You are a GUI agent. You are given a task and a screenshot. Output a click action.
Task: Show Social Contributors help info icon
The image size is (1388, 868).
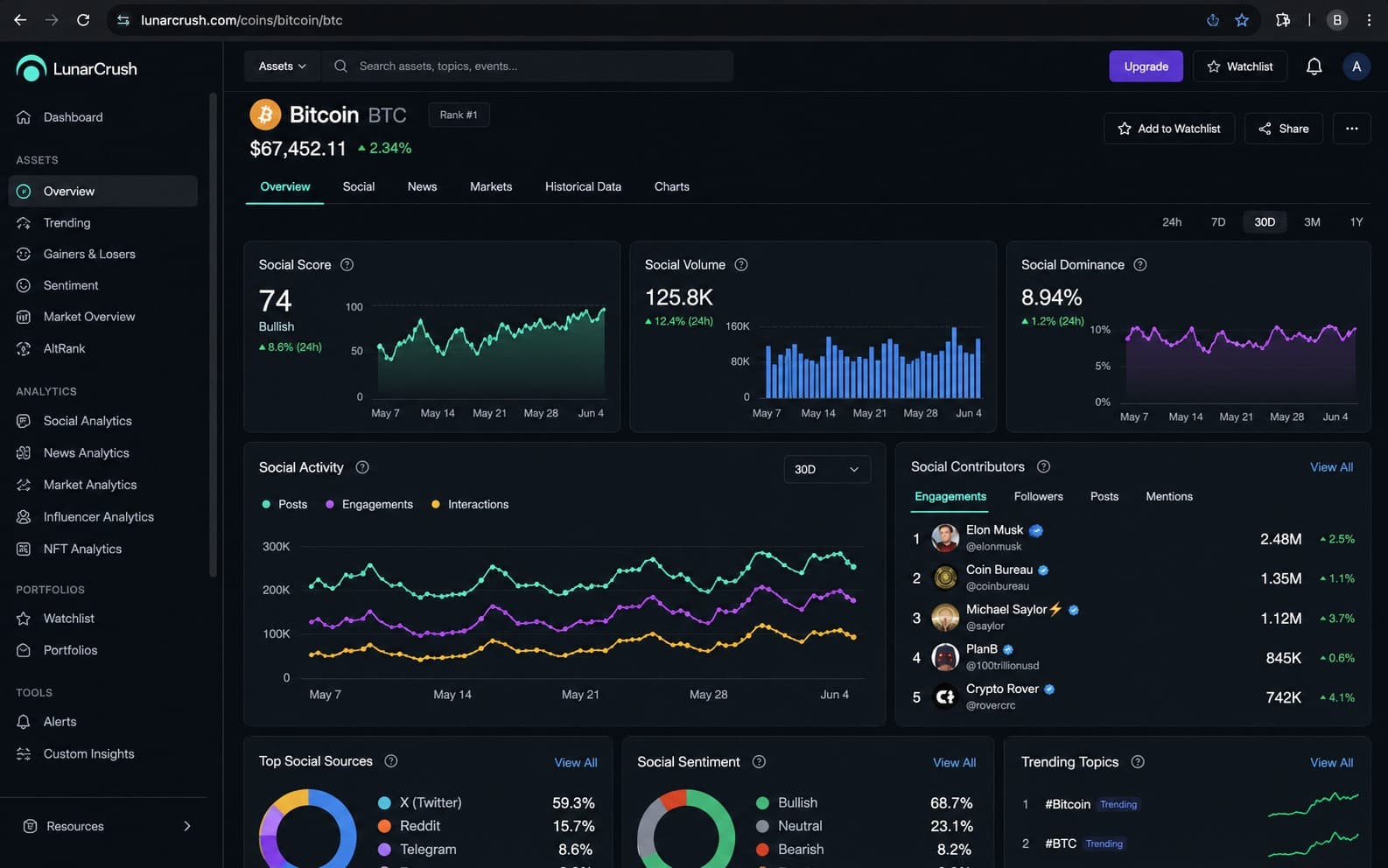1043,467
